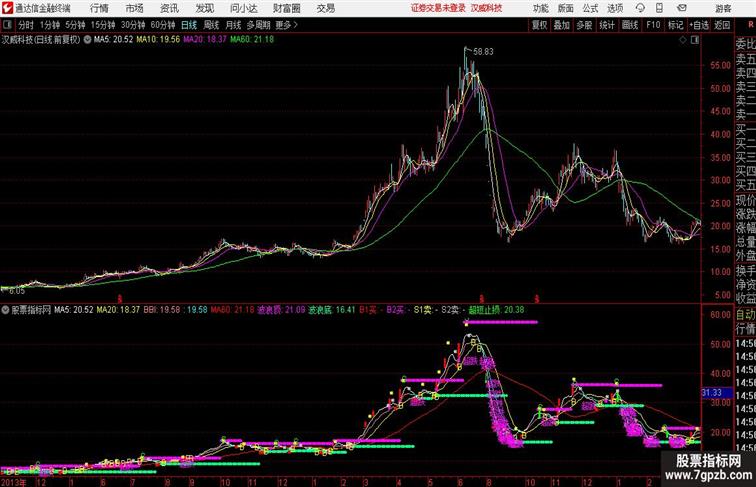Click the 标记 mark button

[x=675, y=25]
